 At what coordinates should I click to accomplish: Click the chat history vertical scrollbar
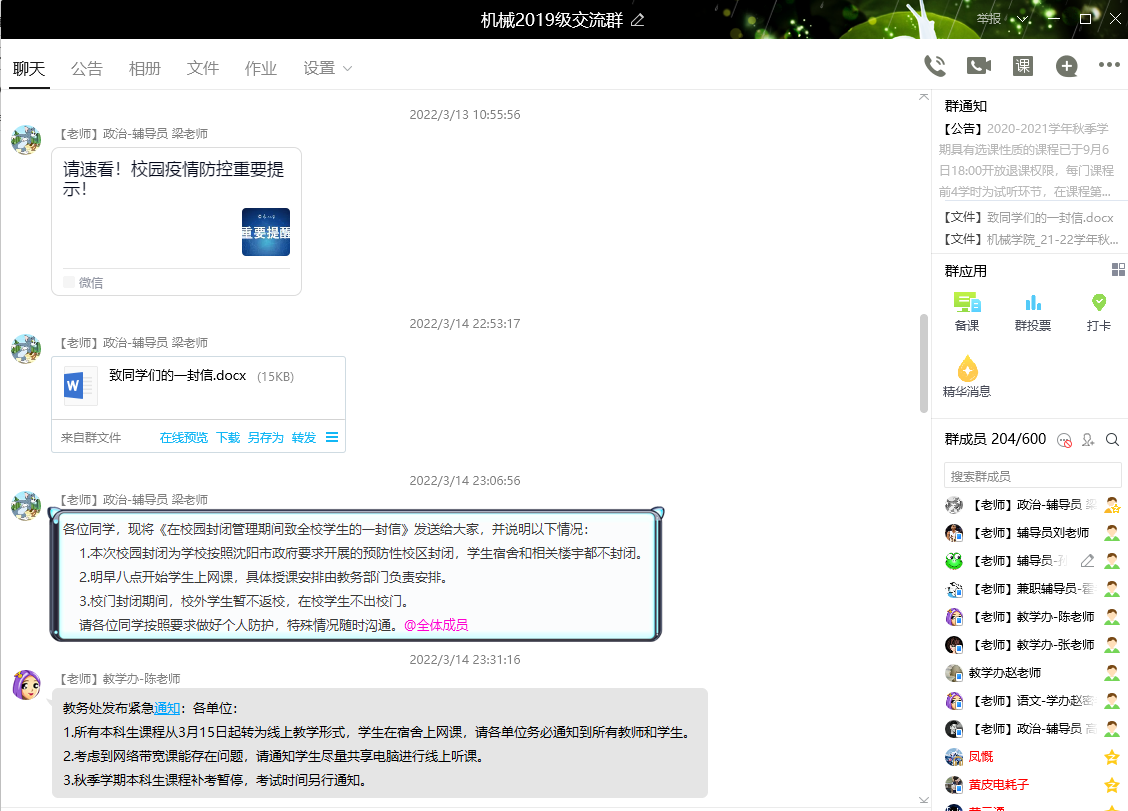click(x=923, y=362)
